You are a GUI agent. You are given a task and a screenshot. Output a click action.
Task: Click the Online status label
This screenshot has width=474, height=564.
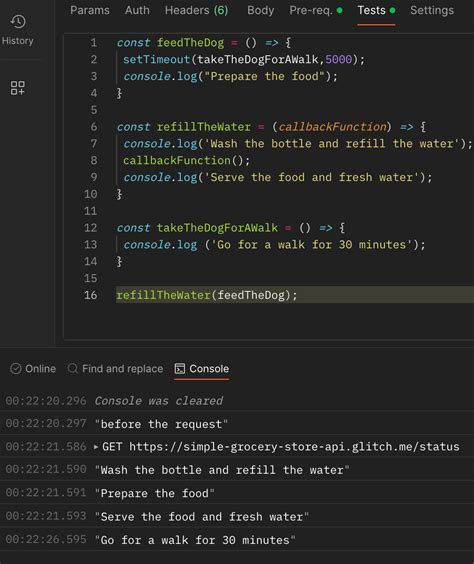[x=40, y=369]
